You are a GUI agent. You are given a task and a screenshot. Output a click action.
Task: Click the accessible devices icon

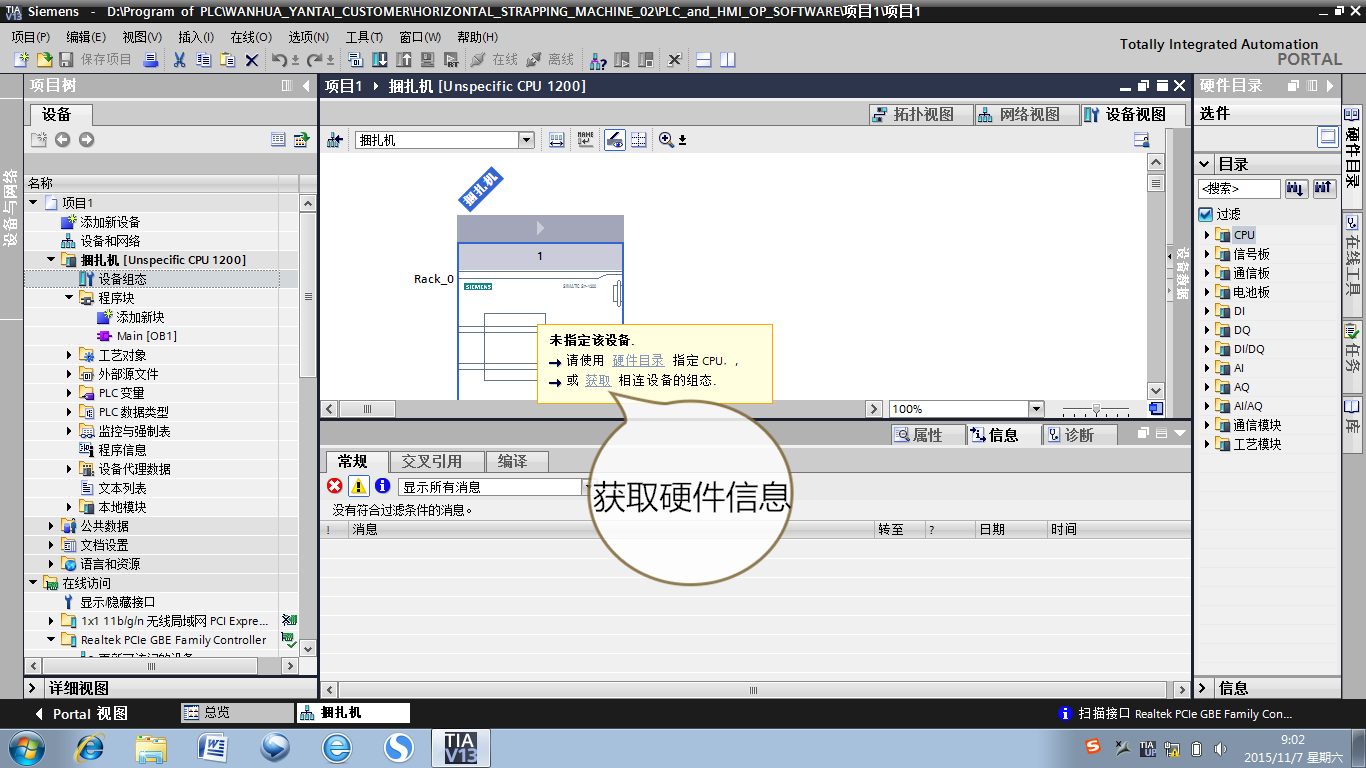[x=597, y=60]
